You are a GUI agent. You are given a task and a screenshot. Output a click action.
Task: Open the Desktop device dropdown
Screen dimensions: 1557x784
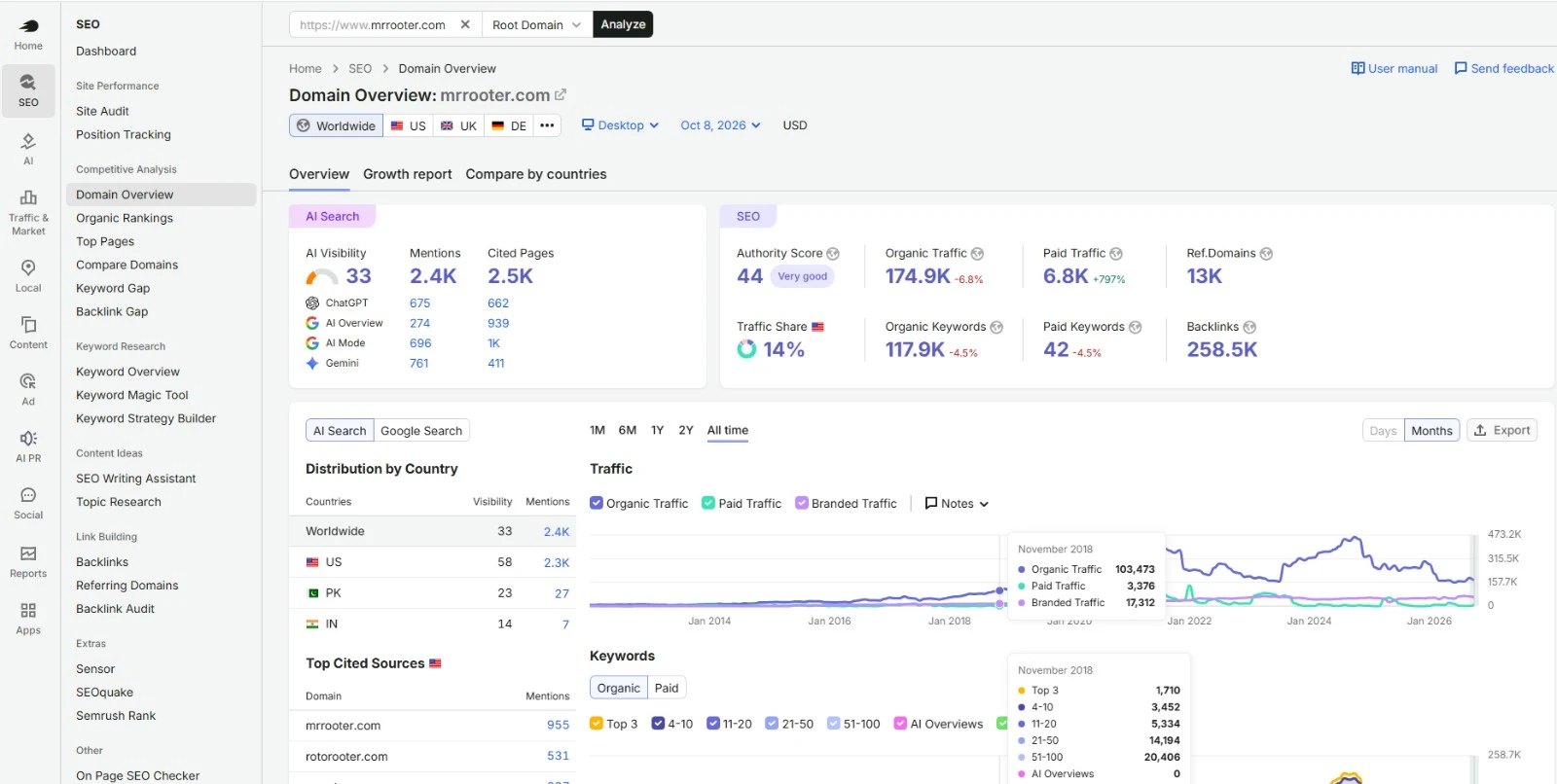tap(620, 125)
